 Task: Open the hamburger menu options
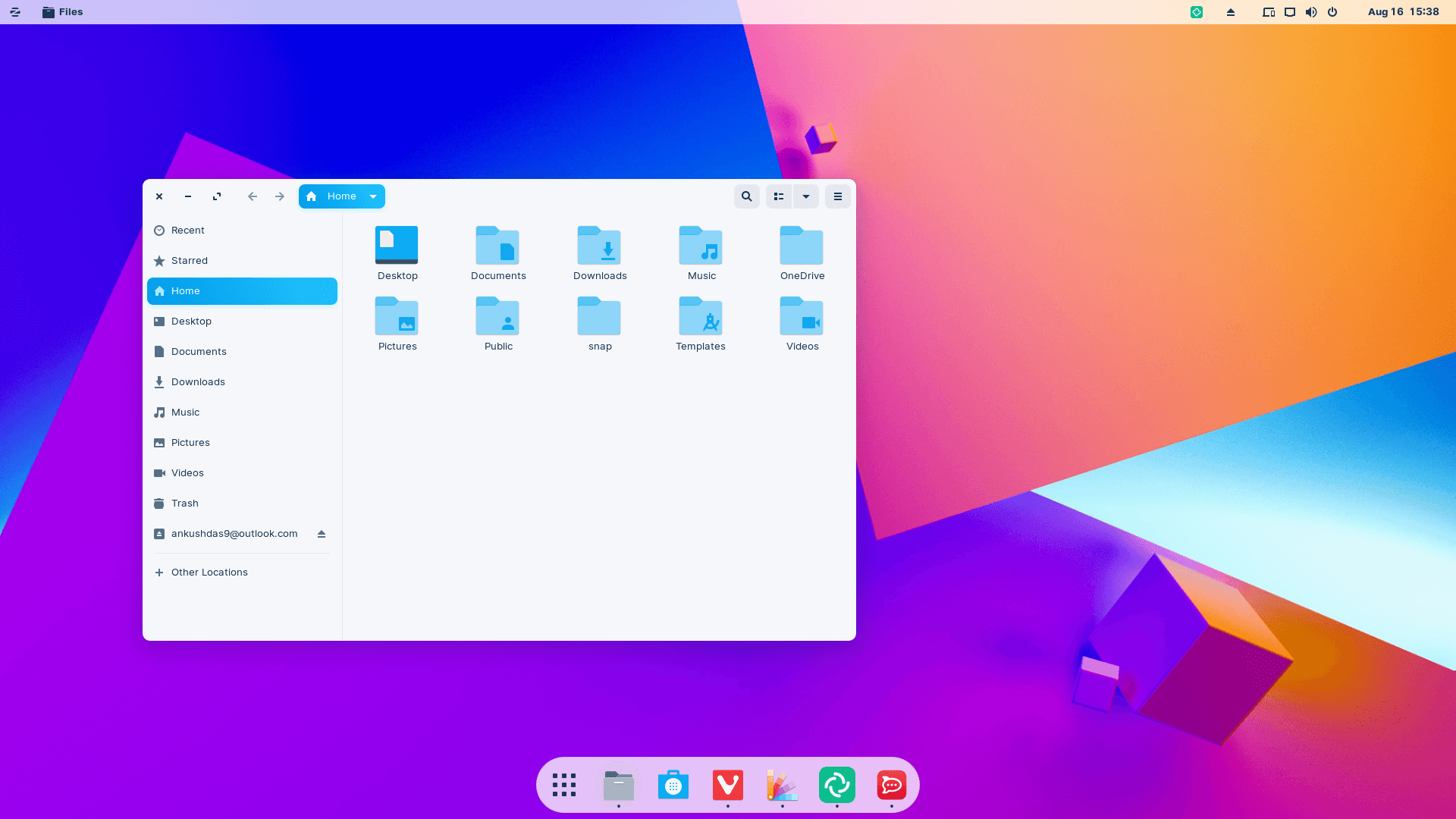[x=838, y=196]
